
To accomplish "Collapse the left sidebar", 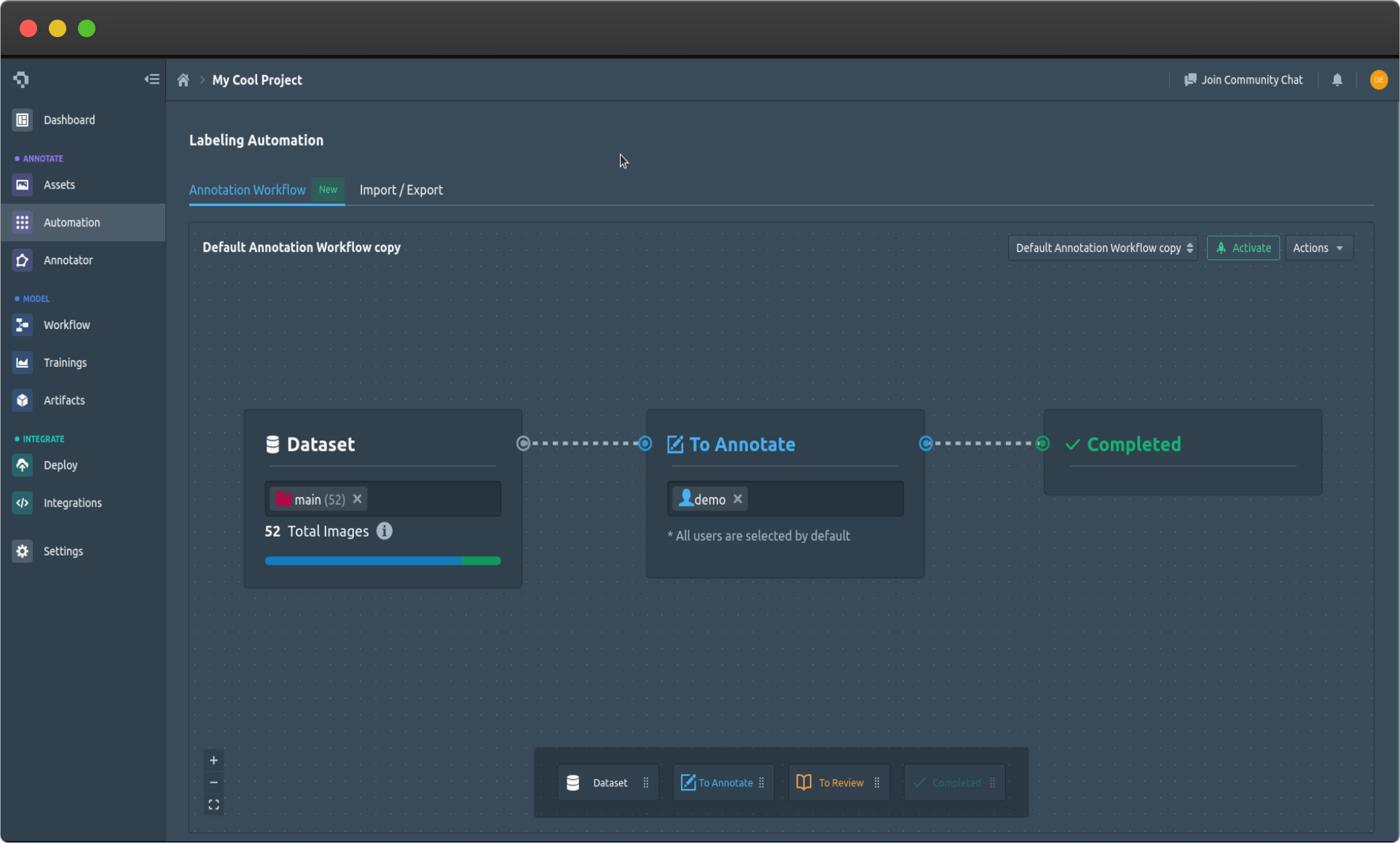I will tap(152, 79).
